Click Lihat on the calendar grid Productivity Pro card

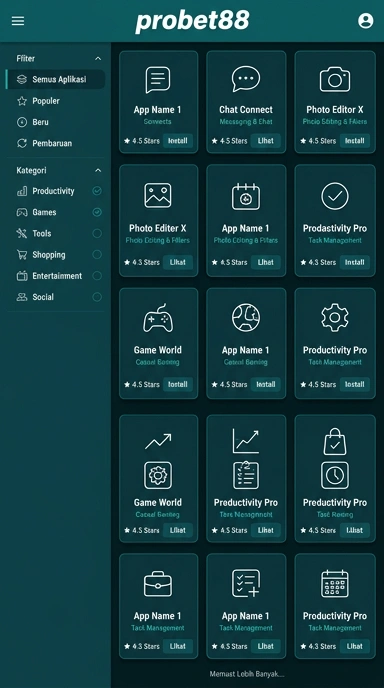[355, 646]
